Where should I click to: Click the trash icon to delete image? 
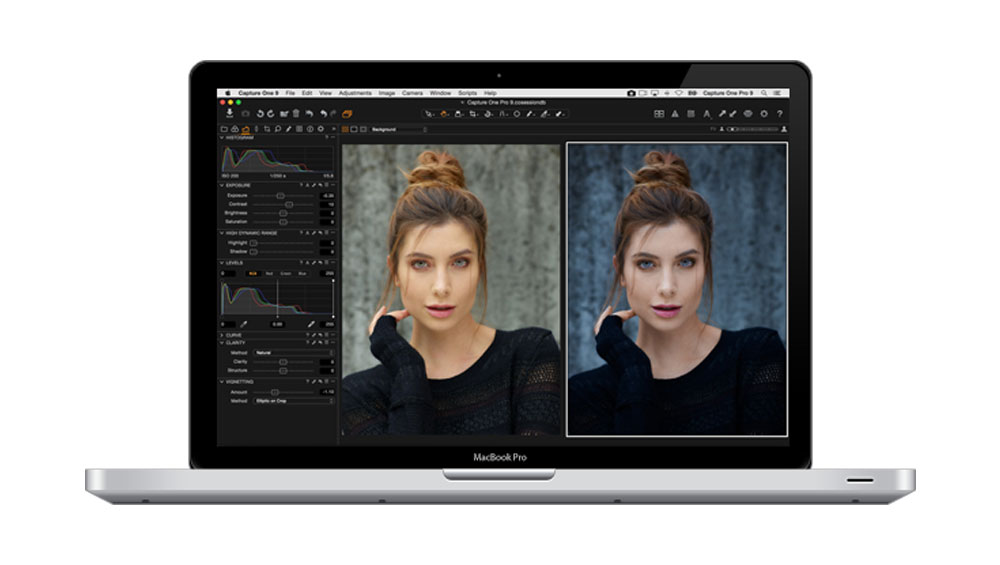point(296,114)
